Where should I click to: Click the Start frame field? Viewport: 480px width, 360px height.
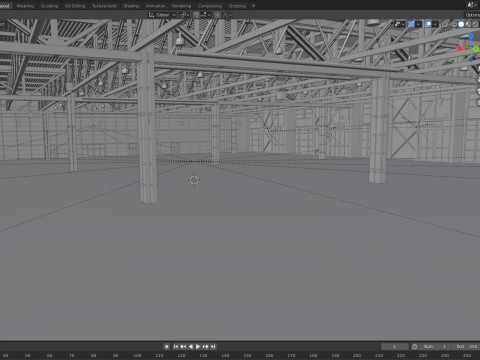click(435, 346)
